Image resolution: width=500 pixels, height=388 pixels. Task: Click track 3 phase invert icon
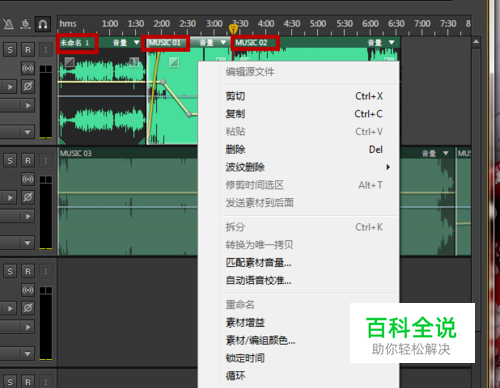click(28, 308)
